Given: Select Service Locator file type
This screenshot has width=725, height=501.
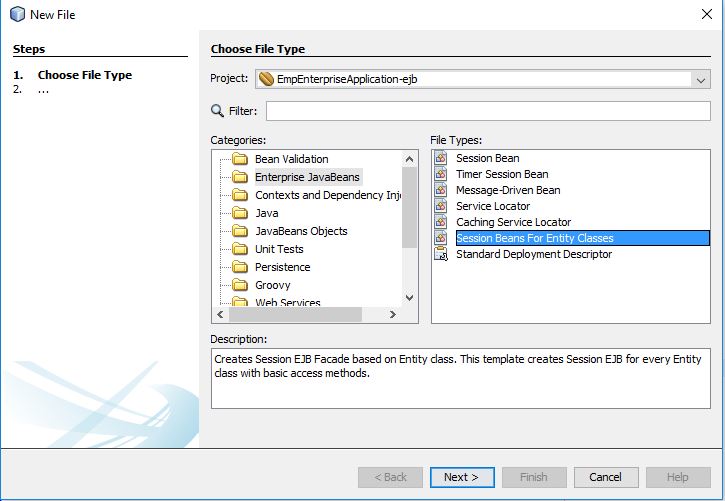Looking at the screenshot, I should tap(493, 206).
